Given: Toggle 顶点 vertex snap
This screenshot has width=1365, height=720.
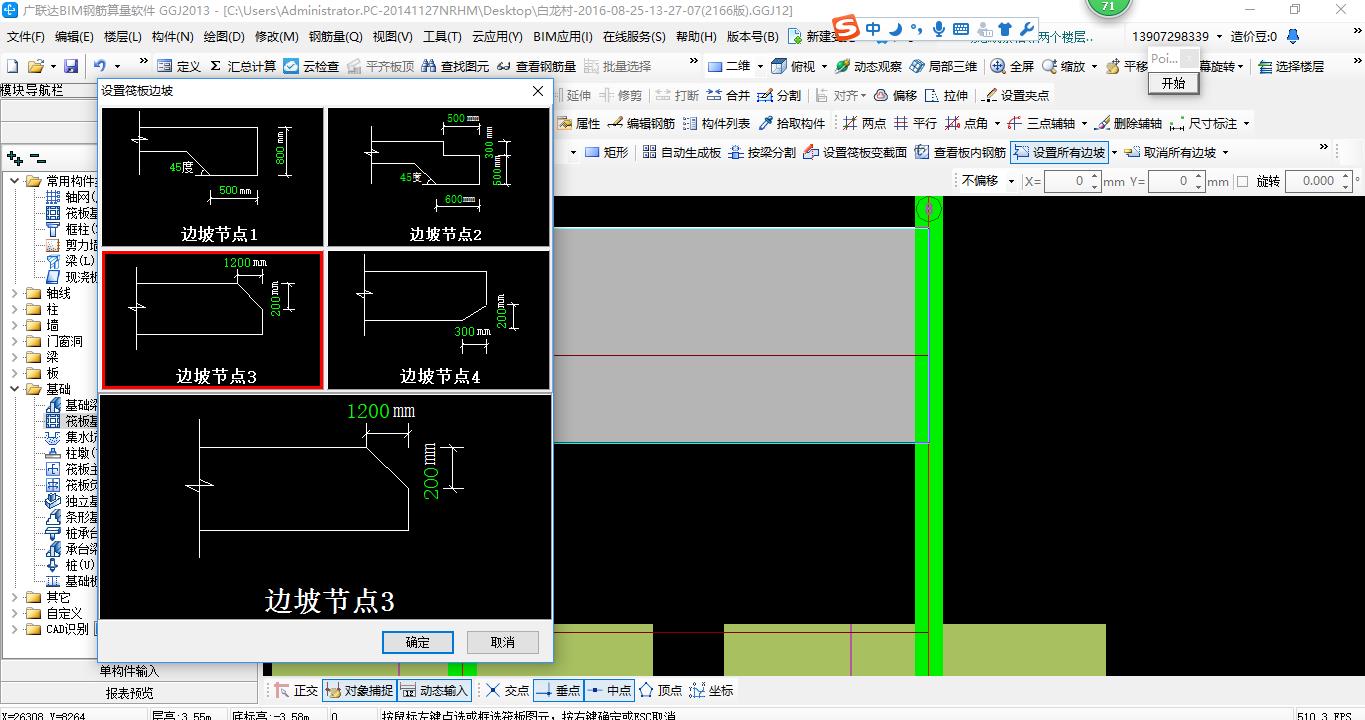Looking at the screenshot, I should pos(660,690).
